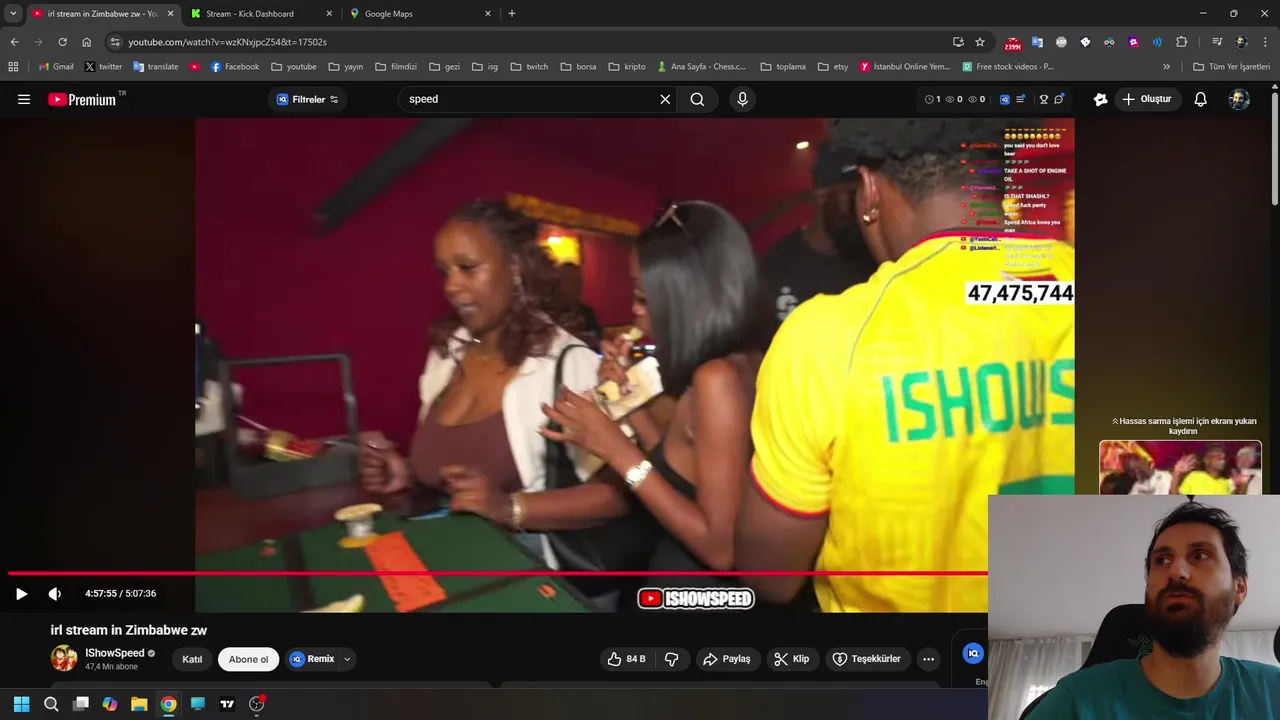
Task: Select the irl stream in Zimbabwe tab
Action: click(x=102, y=14)
